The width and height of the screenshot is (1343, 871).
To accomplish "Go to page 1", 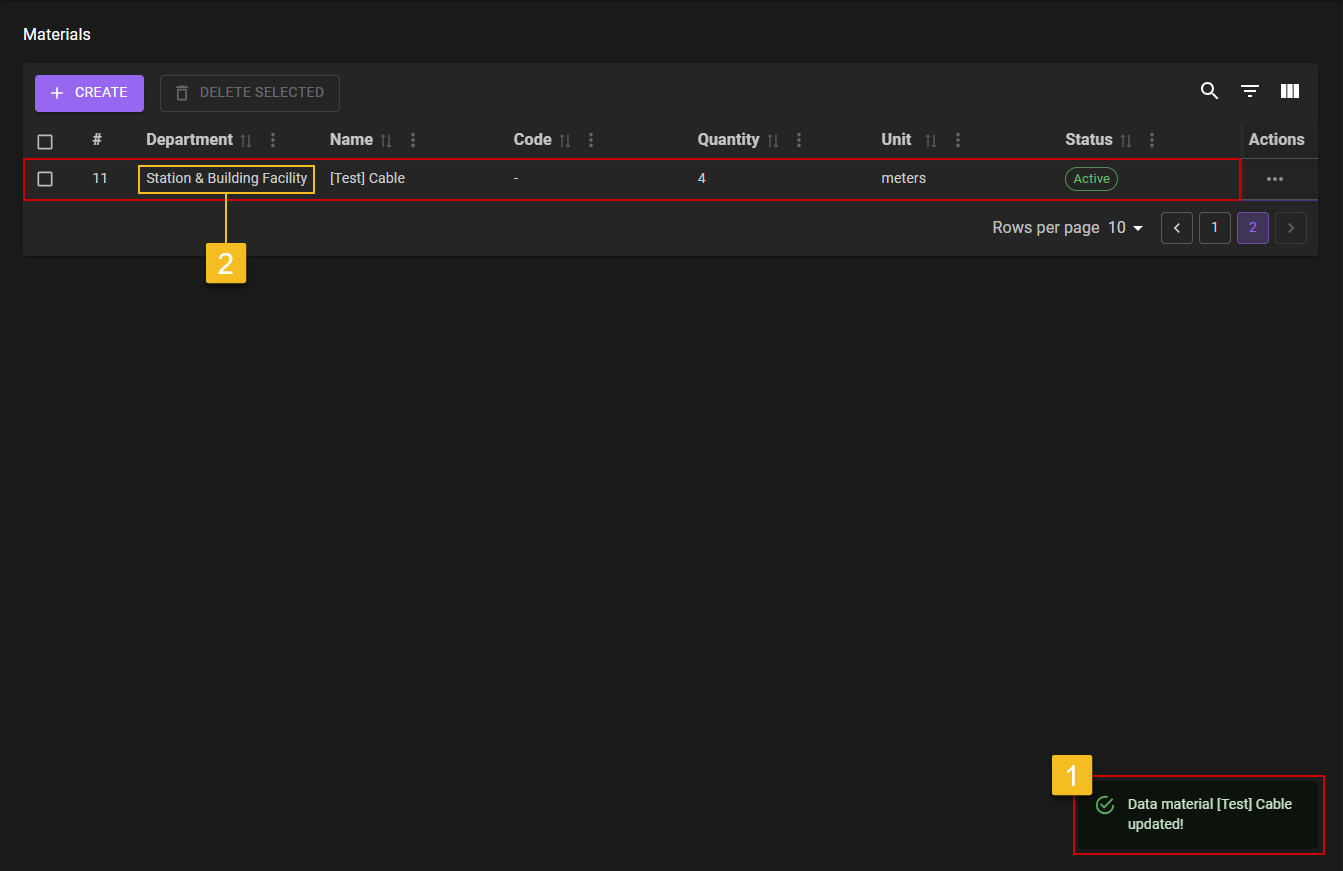I will (1214, 228).
